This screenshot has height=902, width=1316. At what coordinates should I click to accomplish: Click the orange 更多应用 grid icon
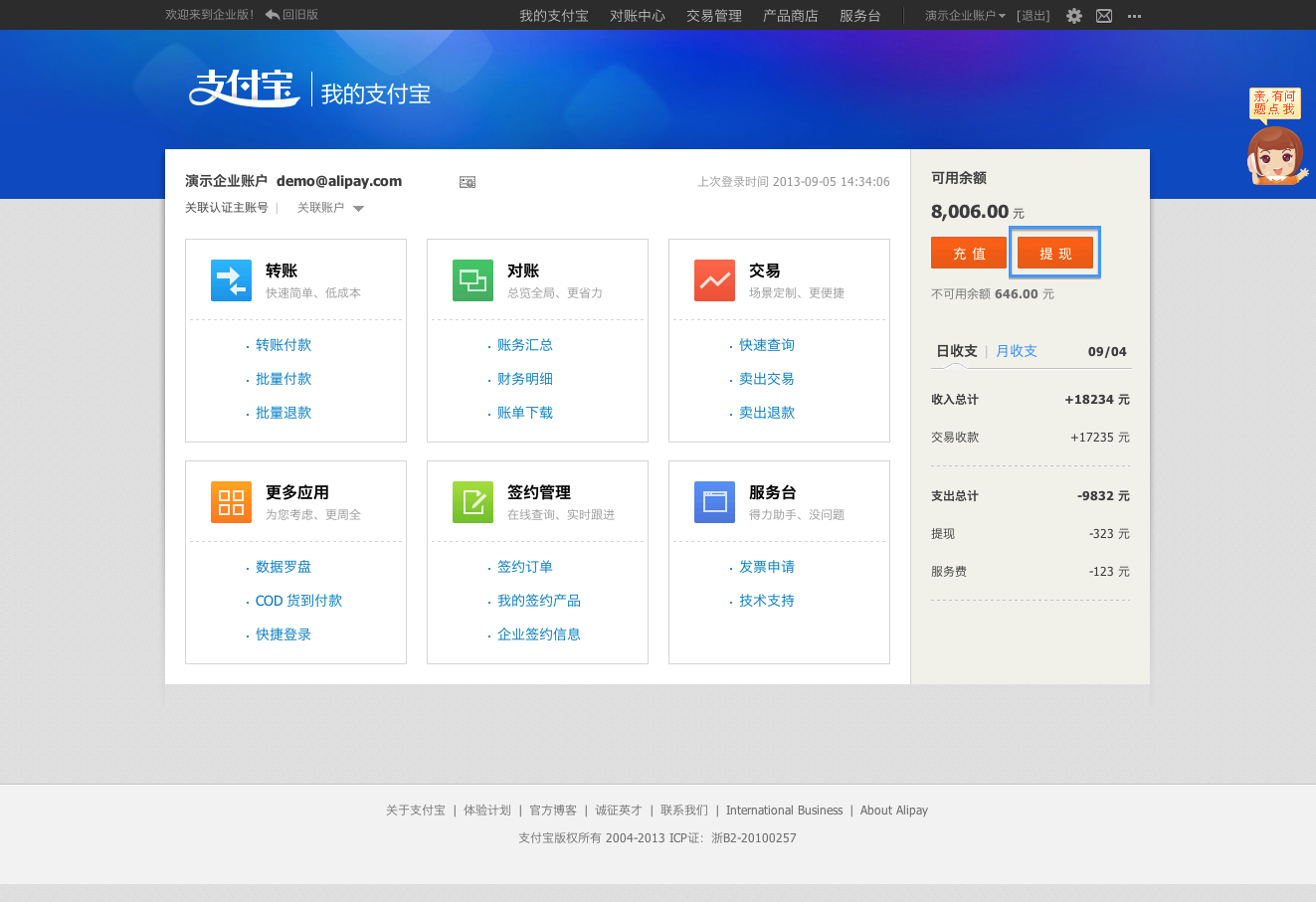[x=231, y=502]
